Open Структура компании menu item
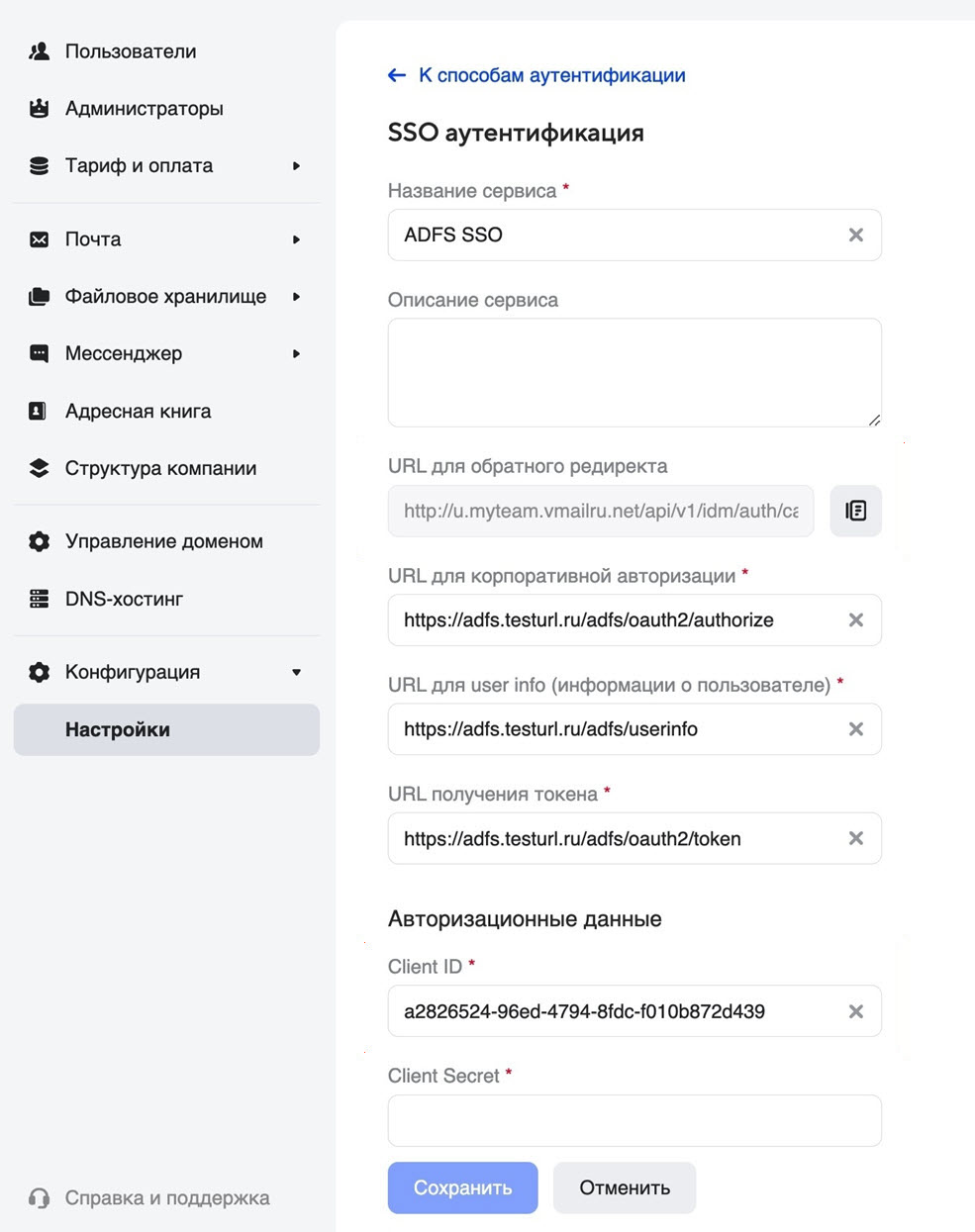The image size is (975, 1232). [x=160, y=469]
